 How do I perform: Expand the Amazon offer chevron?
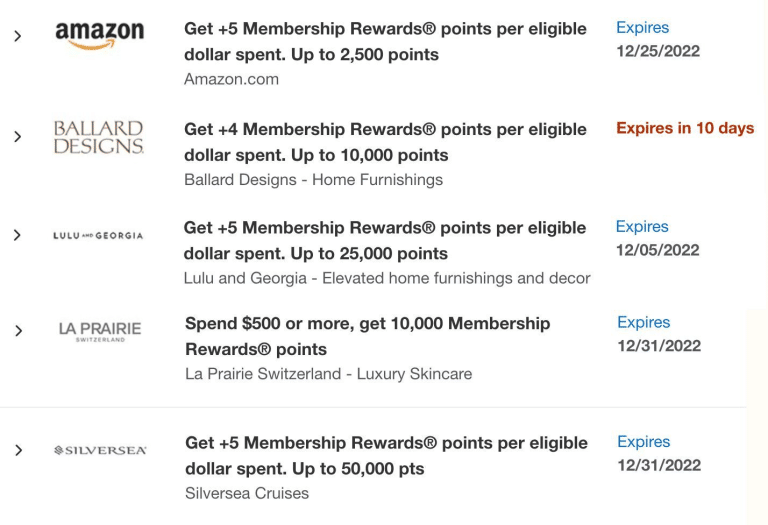pos(17,36)
